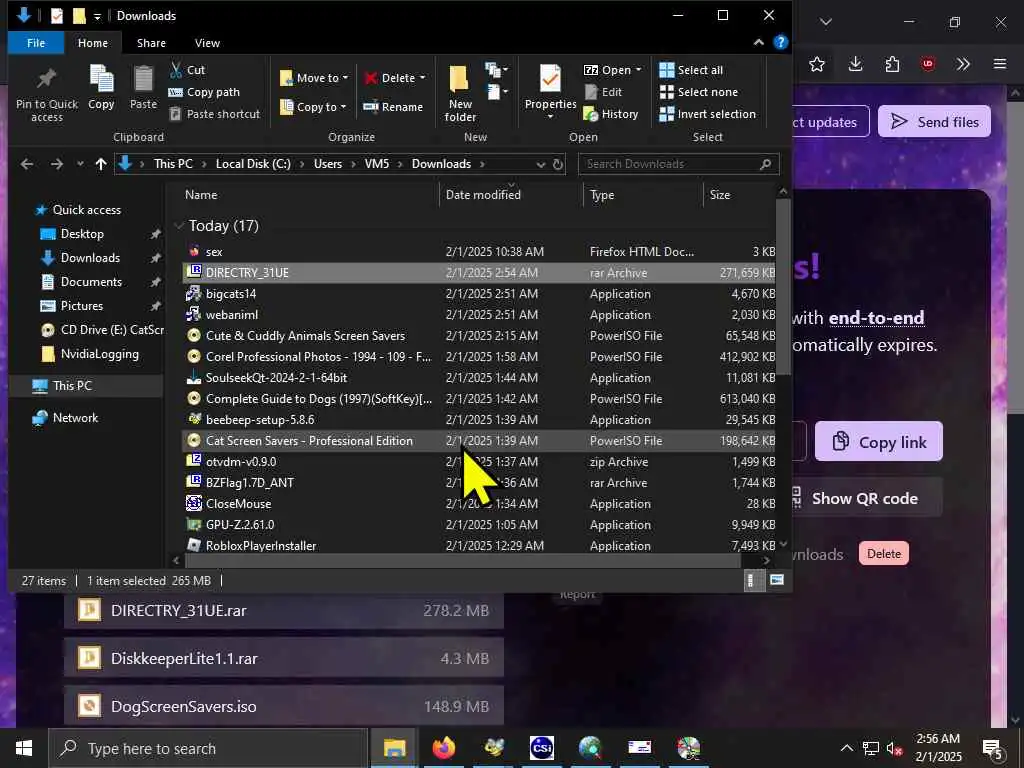The height and width of the screenshot is (768, 1024).
Task: Click the Copy link button
Action: [x=879, y=441]
